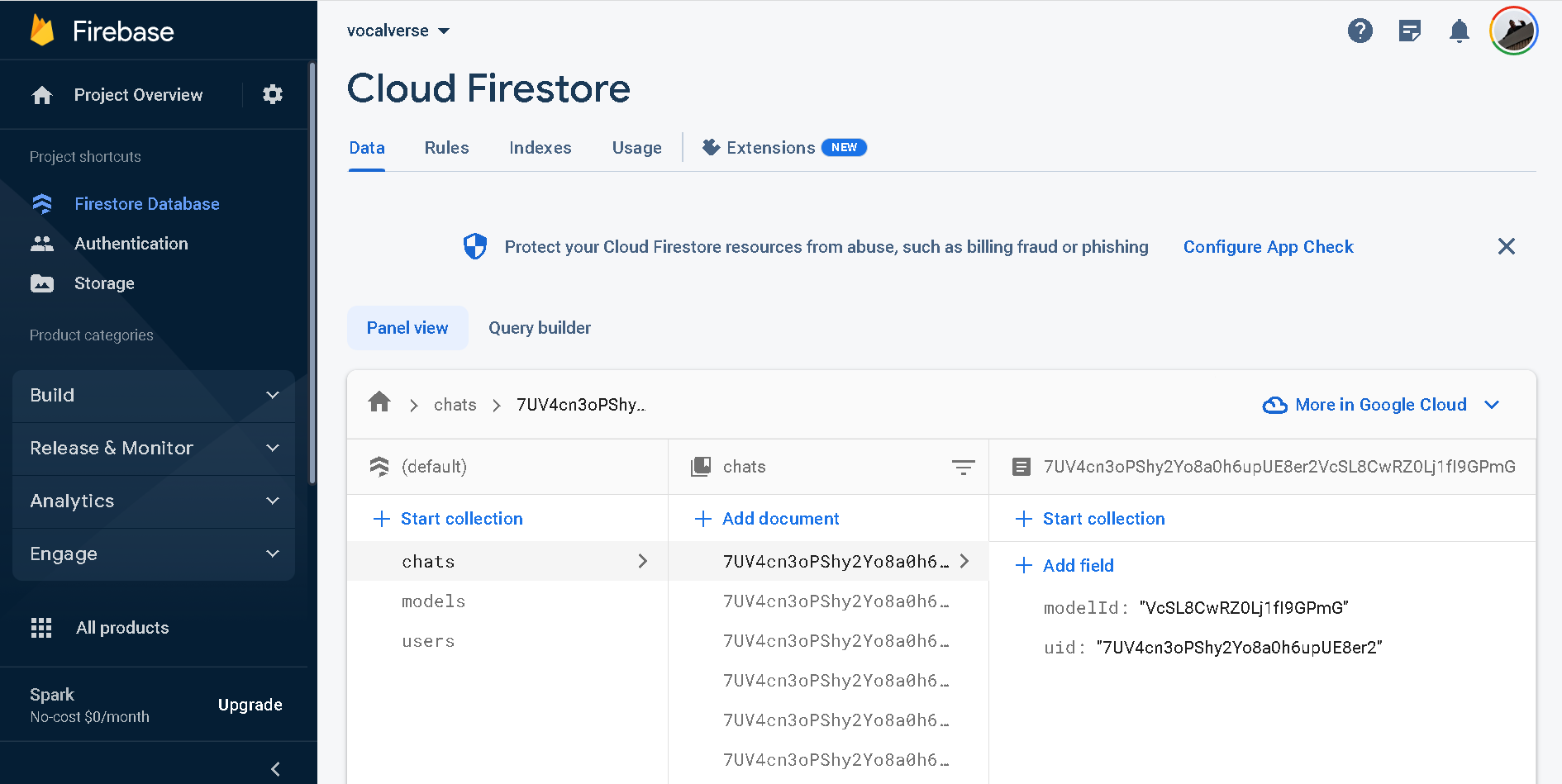
Task: Collapse the sidebar with the arrow icon
Action: tap(275, 769)
